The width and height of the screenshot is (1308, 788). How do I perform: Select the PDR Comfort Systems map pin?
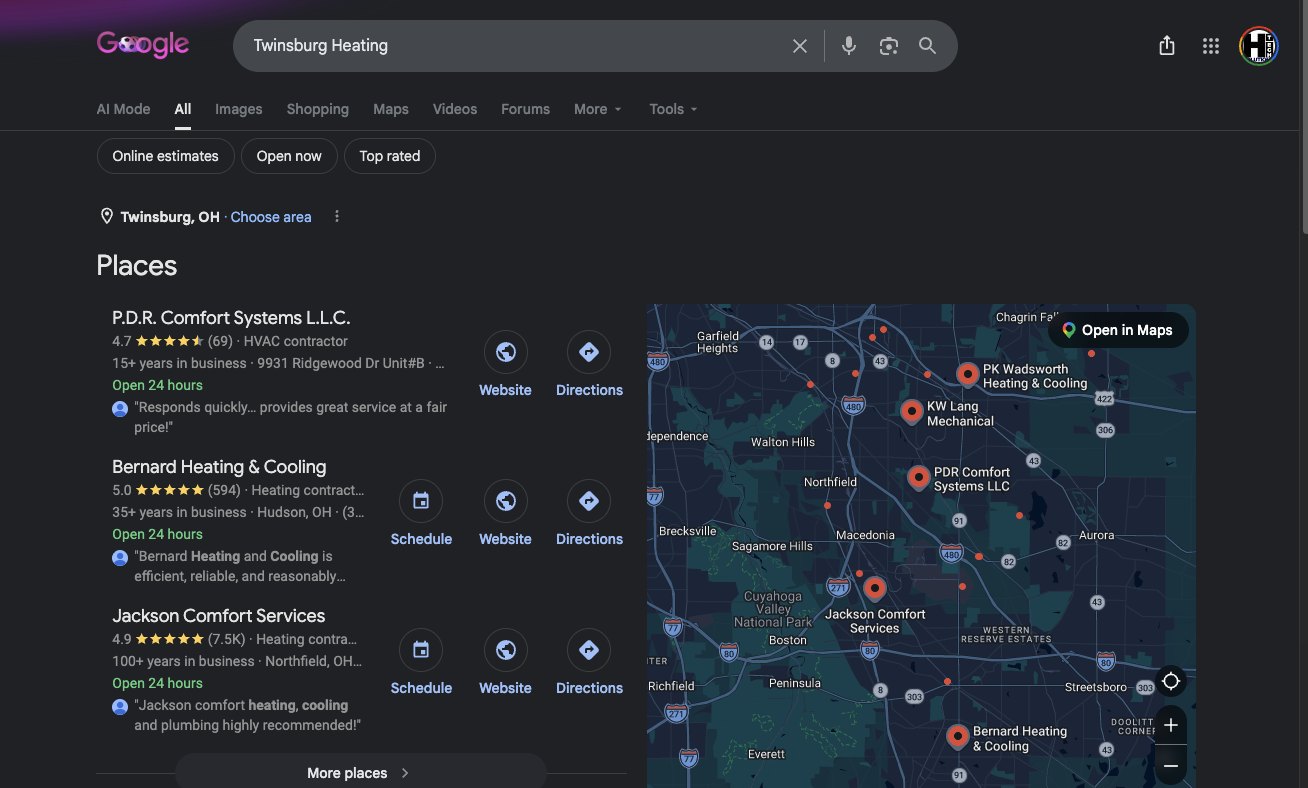click(x=918, y=477)
